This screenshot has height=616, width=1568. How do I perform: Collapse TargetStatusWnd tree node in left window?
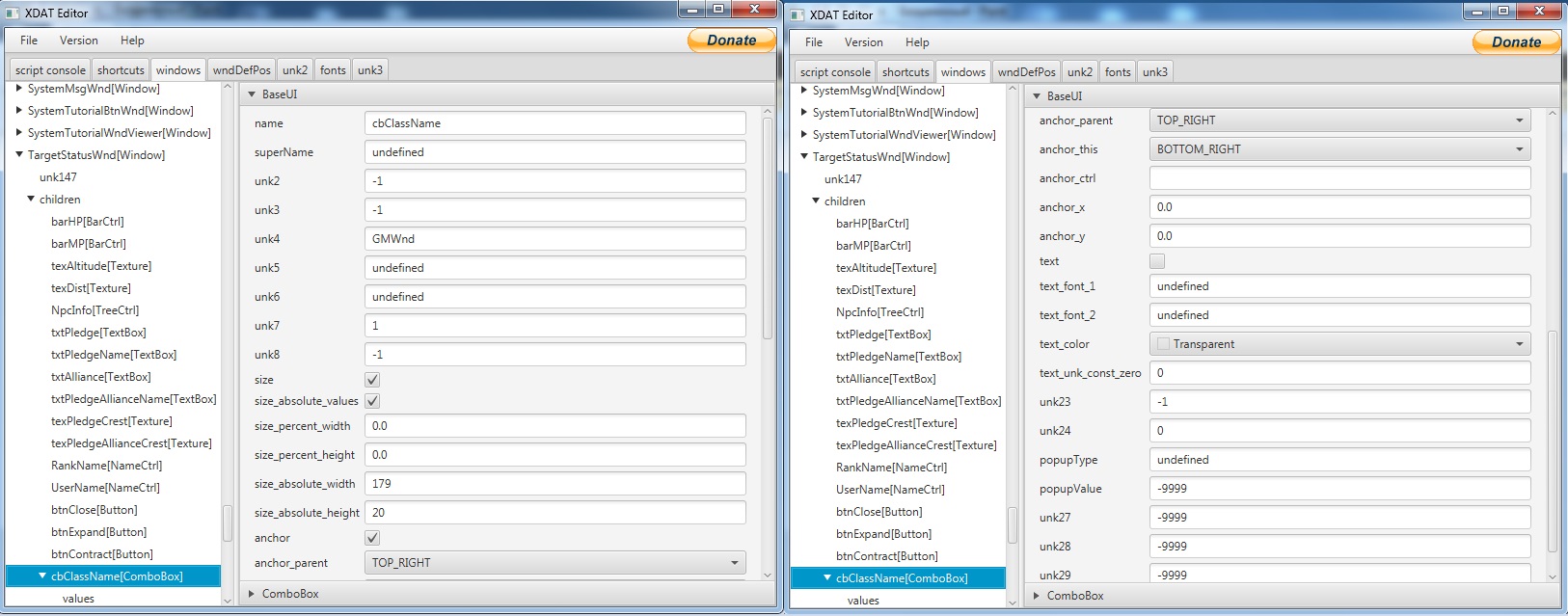tap(19, 155)
